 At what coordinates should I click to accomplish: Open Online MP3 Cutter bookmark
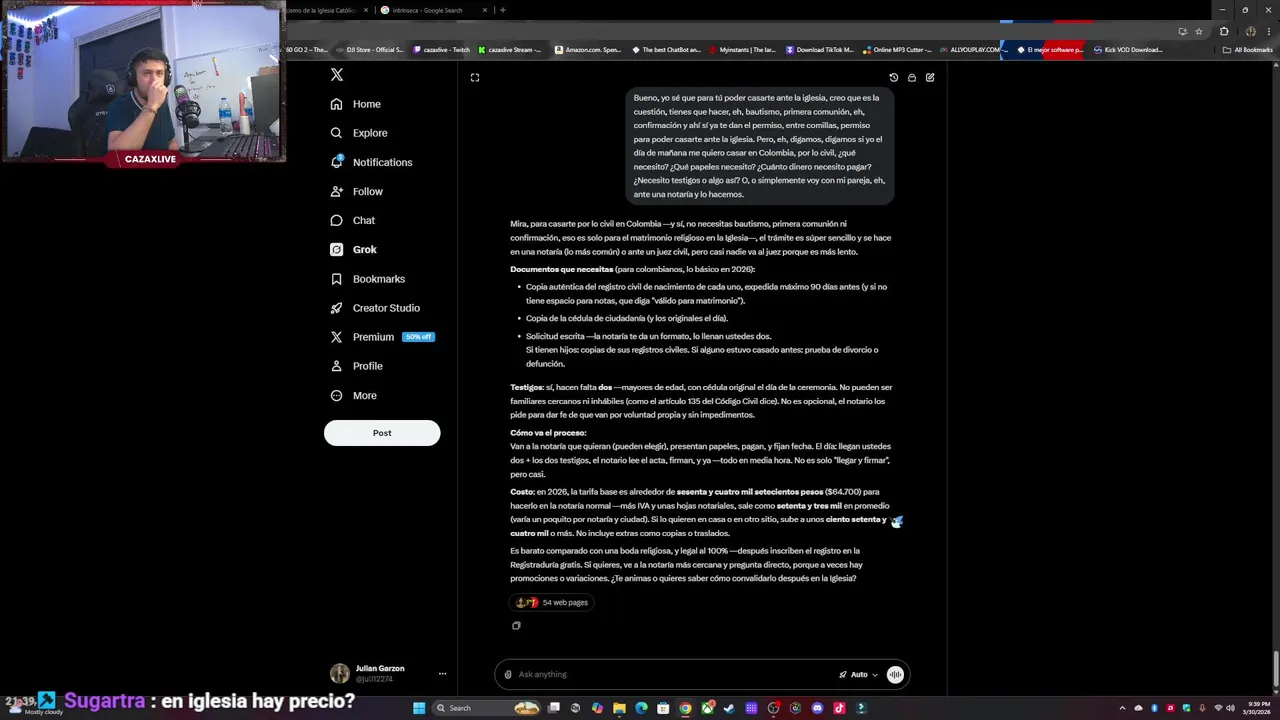(x=897, y=49)
